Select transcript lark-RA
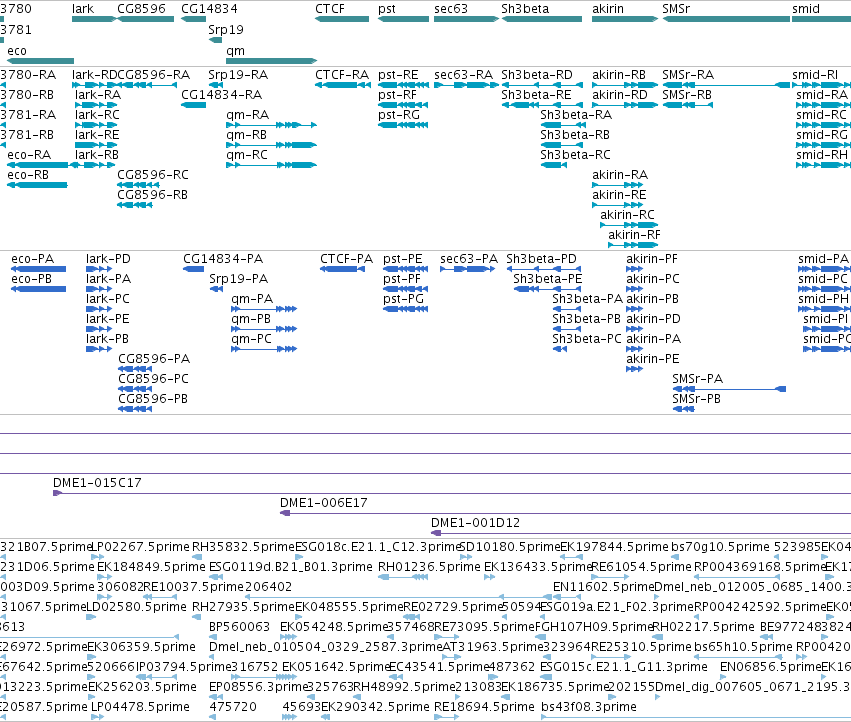The width and height of the screenshot is (851, 722). pyautogui.click(x=97, y=105)
